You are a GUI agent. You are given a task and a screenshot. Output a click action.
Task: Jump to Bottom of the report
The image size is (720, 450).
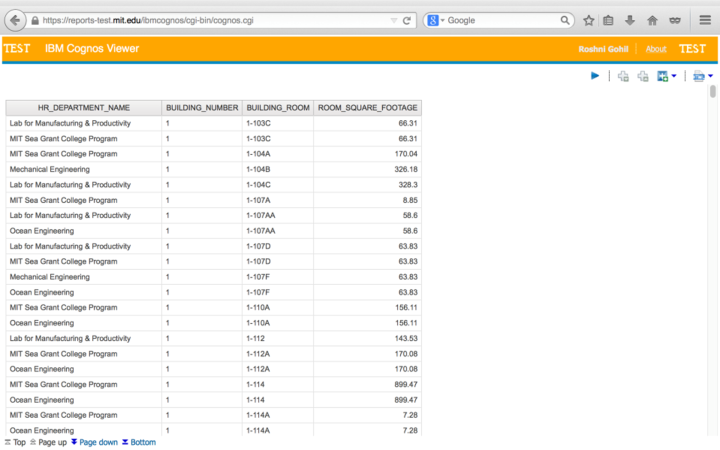point(139,442)
